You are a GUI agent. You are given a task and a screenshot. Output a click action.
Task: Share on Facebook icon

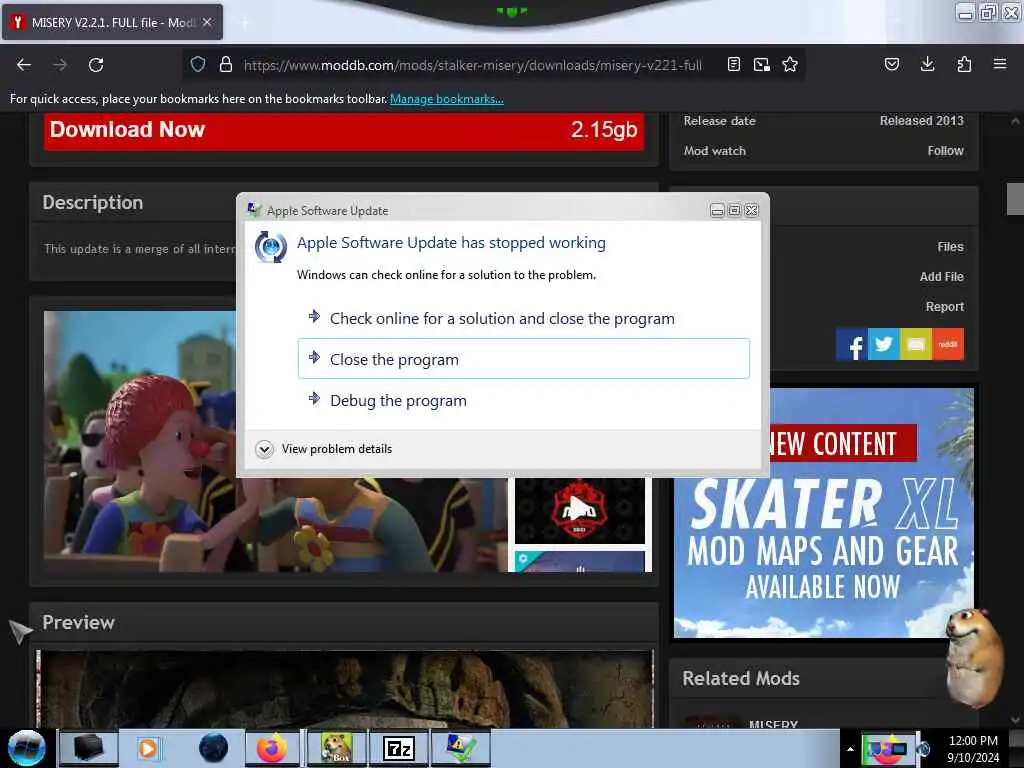(x=852, y=344)
